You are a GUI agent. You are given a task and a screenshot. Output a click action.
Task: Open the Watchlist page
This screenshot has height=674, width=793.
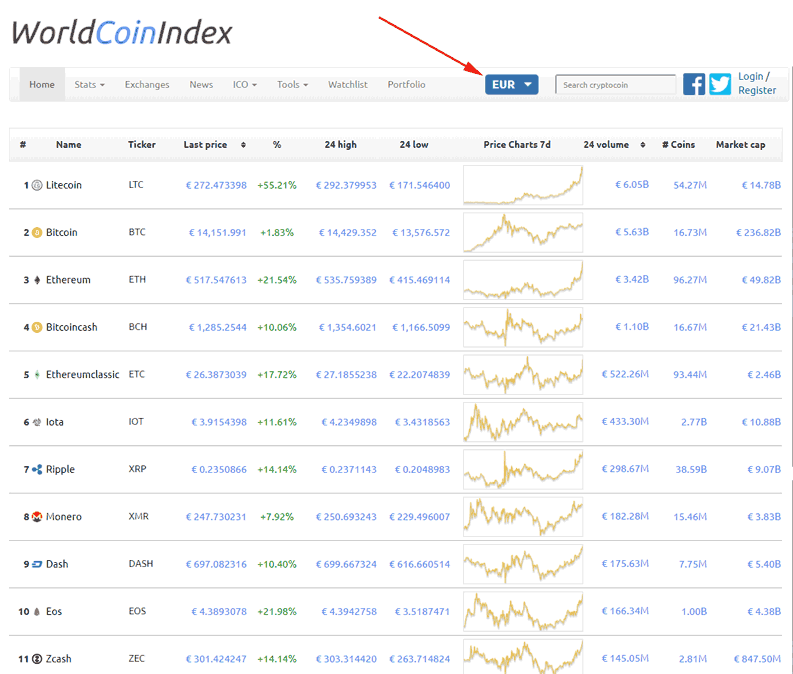348,84
